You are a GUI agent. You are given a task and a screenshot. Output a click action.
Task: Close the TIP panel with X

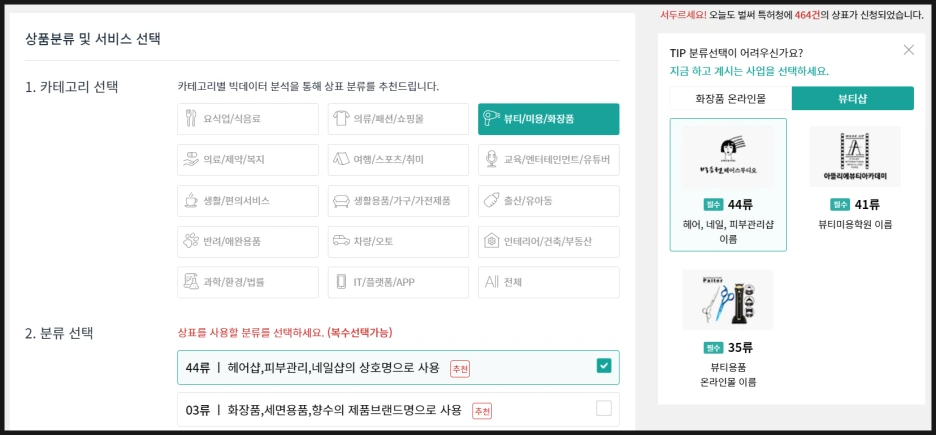[909, 50]
